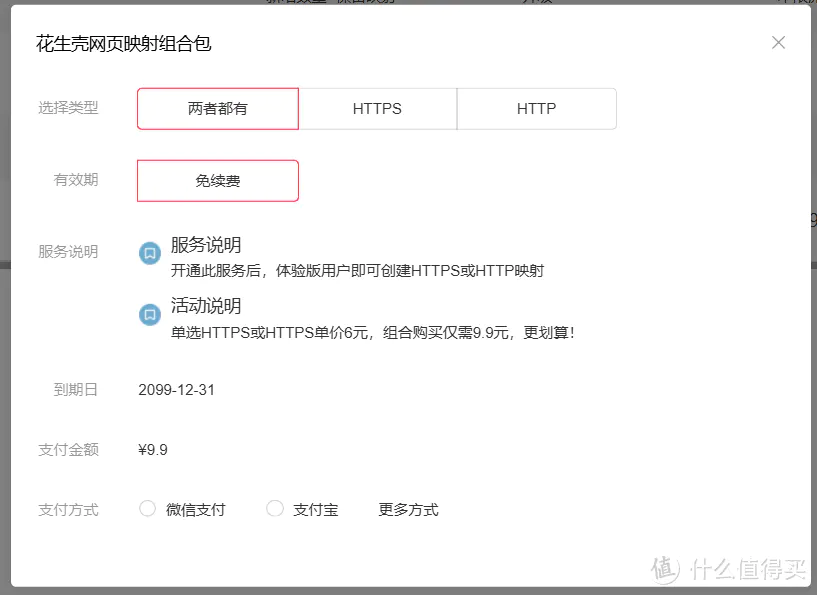The height and width of the screenshot is (595, 817).
Task: Choose the 两者都有 type option
Action: pos(217,109)
